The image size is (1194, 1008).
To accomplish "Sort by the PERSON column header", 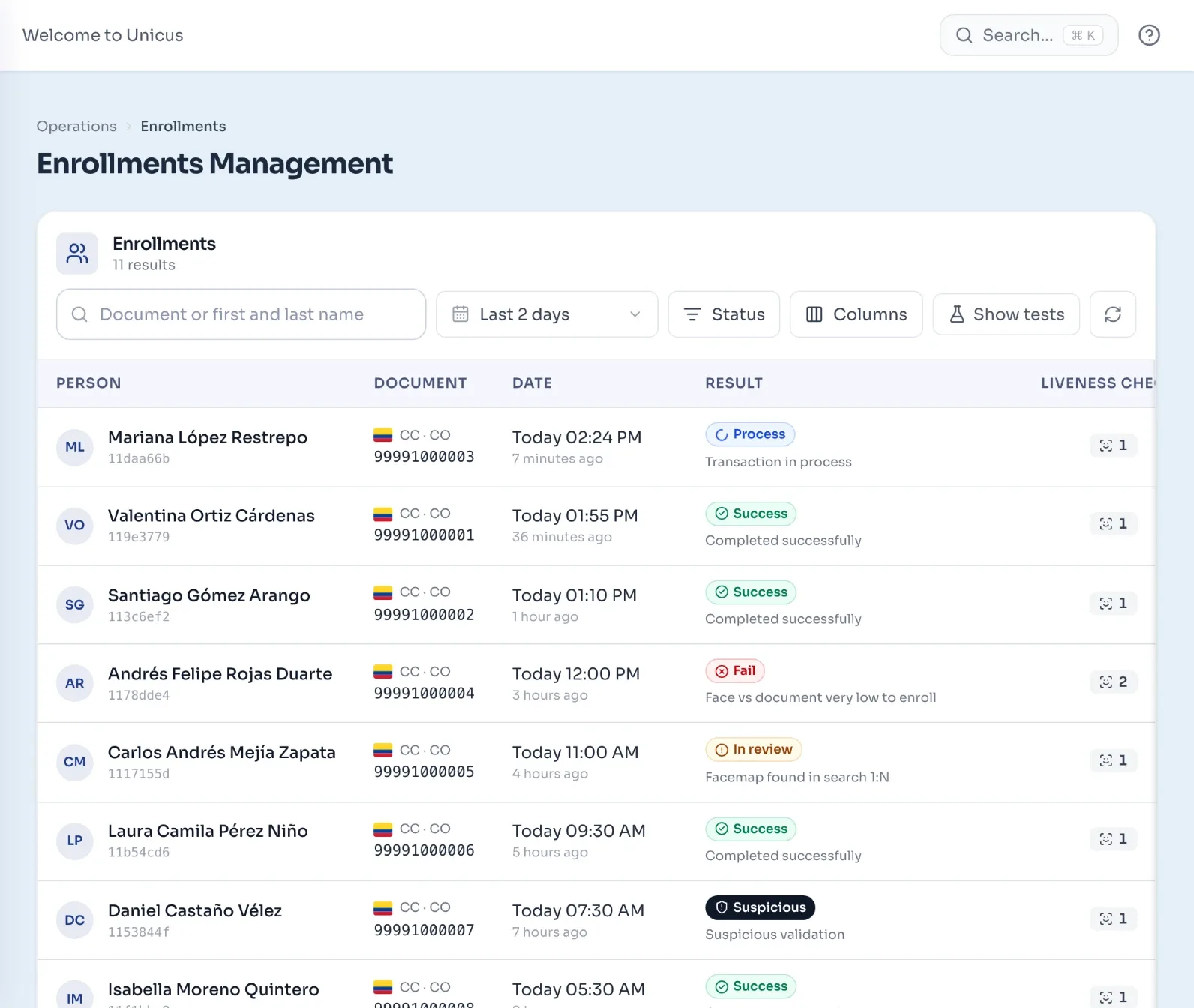I will click(x=88, y=383).
